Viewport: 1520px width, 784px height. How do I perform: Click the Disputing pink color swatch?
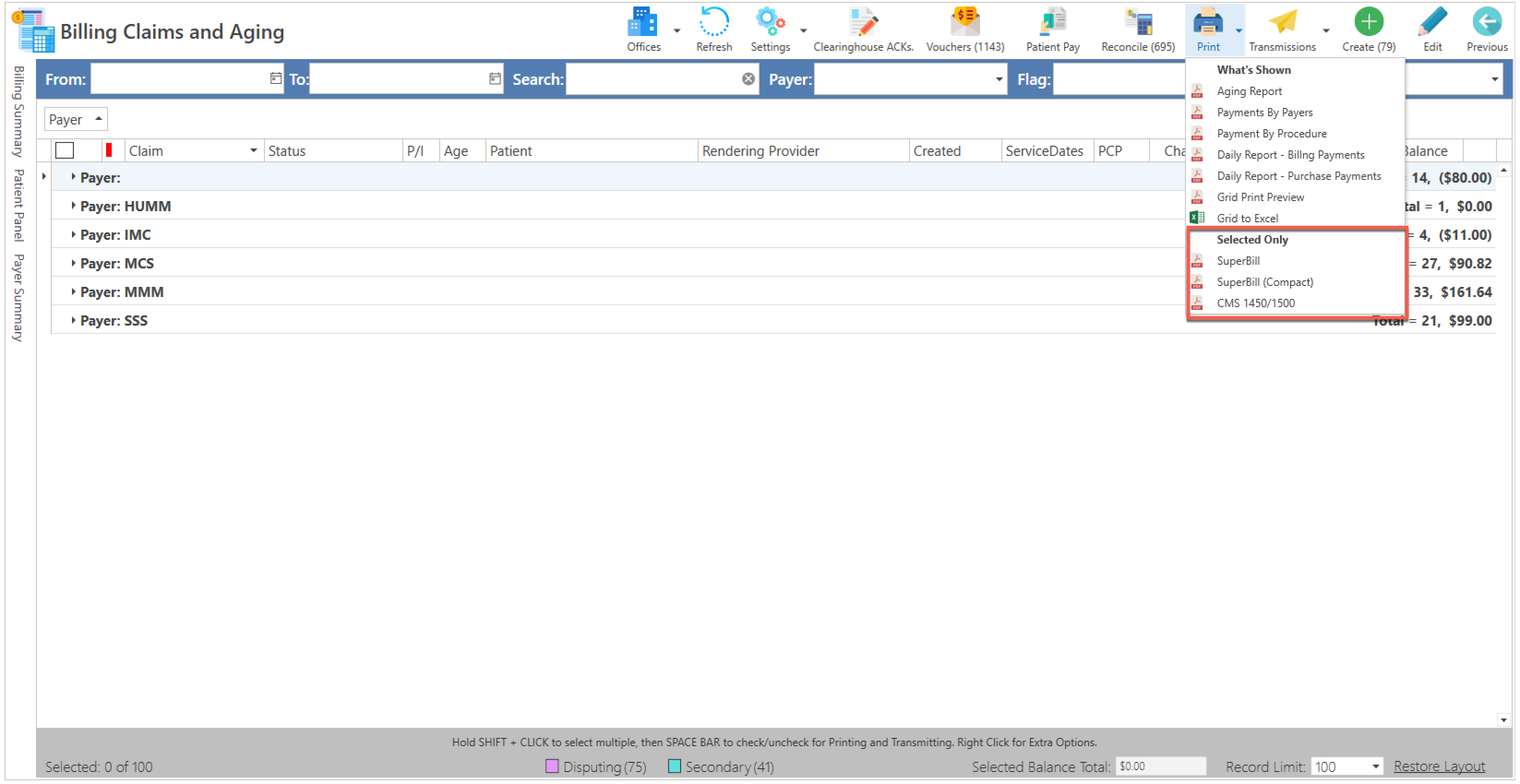click(x=552, y=766)
